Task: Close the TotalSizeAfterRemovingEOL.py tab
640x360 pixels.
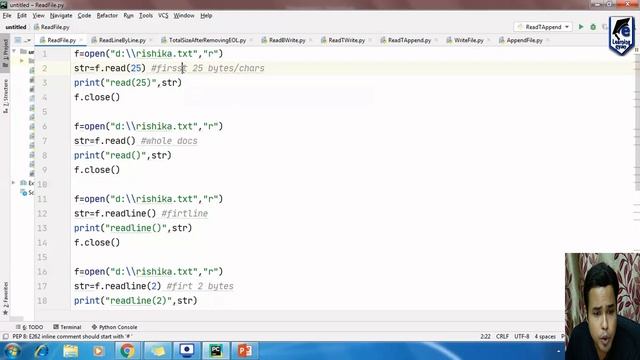Action: (251, 40)
